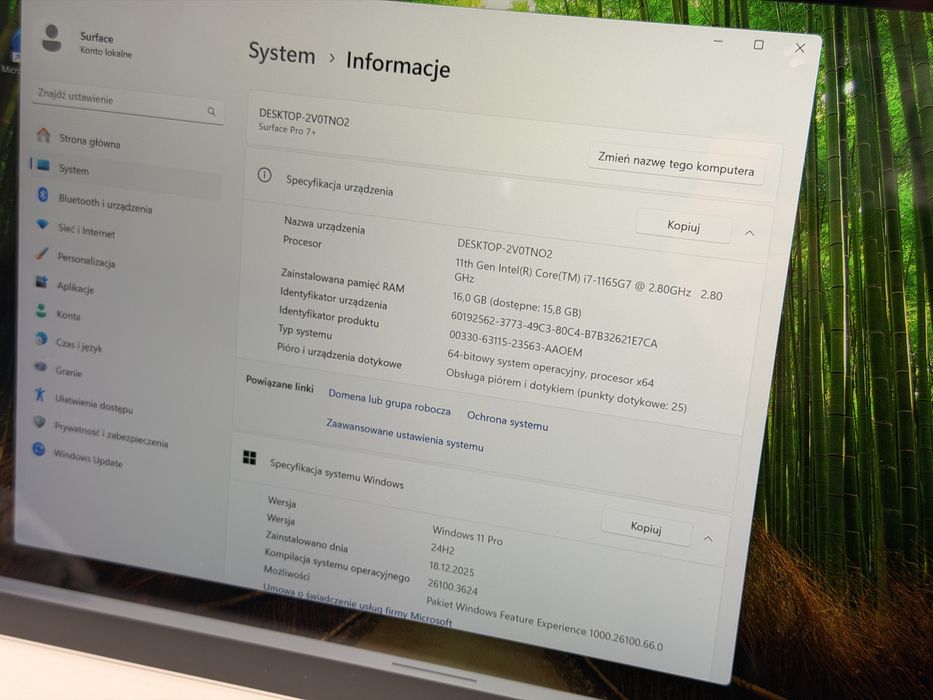Click the Surface user avatar icon

click(x=52, y=38)
